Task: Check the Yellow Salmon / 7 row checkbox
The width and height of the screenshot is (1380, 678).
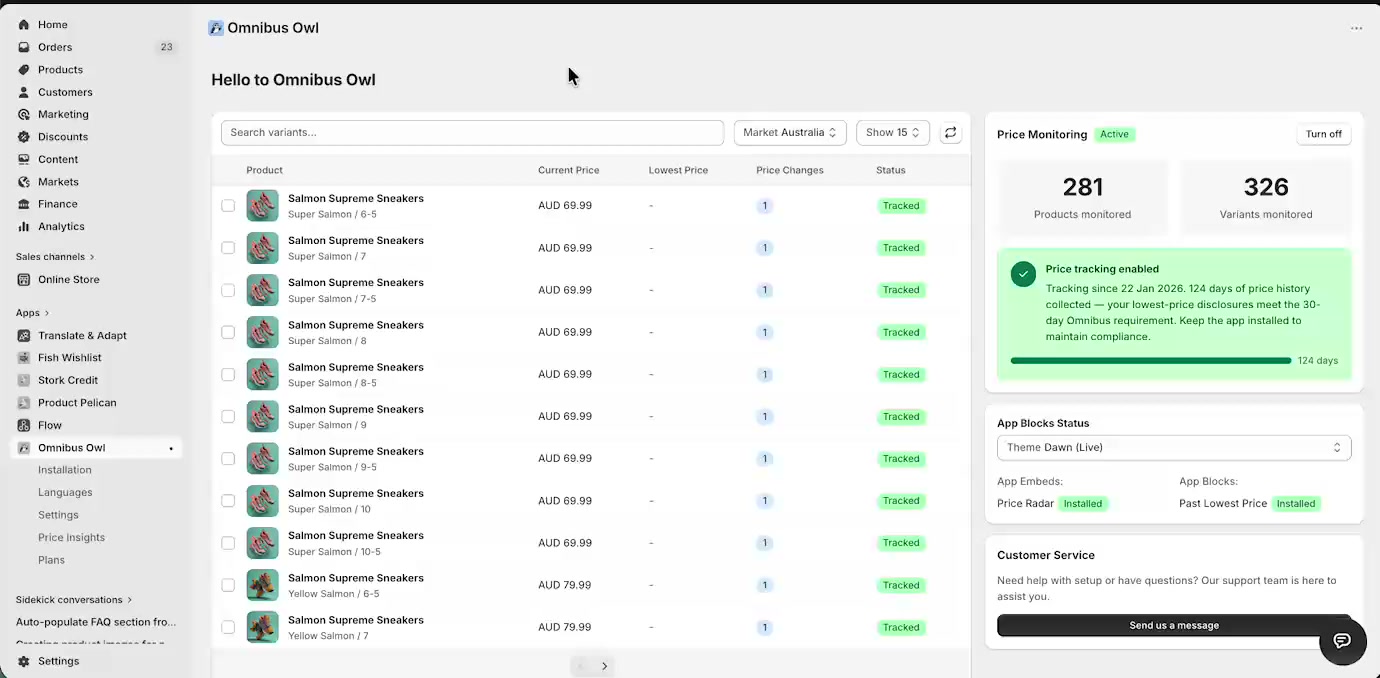Action: click(228, 627)
